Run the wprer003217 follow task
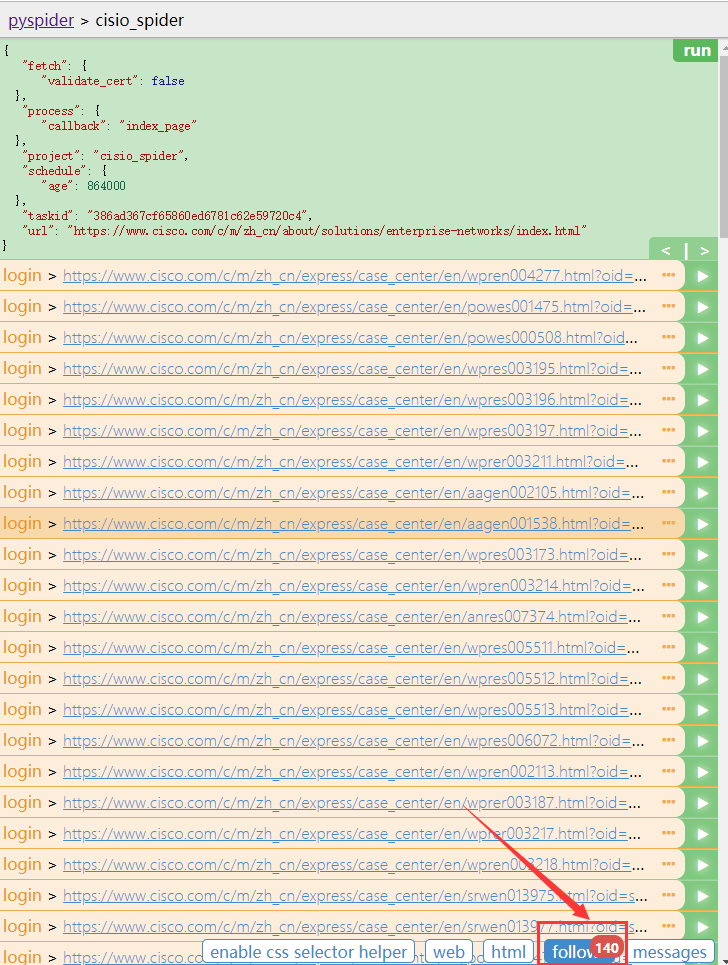 click(x=702, y=834)
